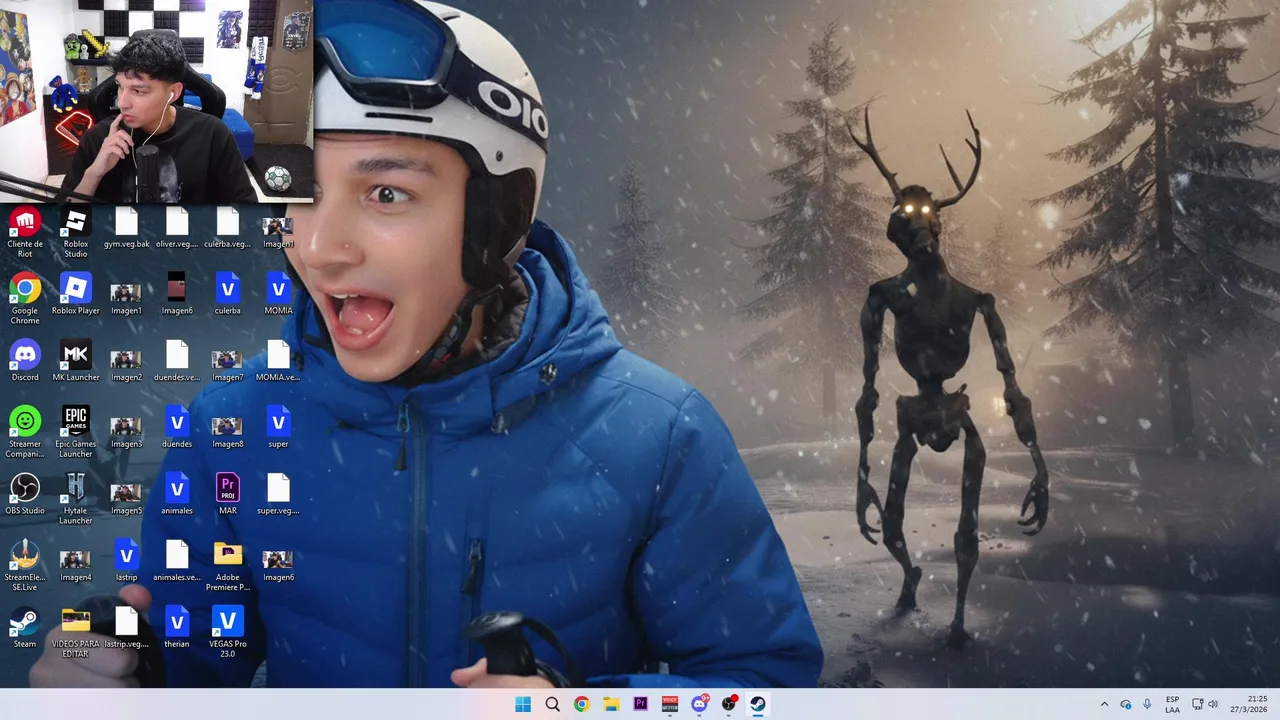Launch the Hytale Launcher shortcut
This screenshot has width=1280, height=720.
point(76,498)
